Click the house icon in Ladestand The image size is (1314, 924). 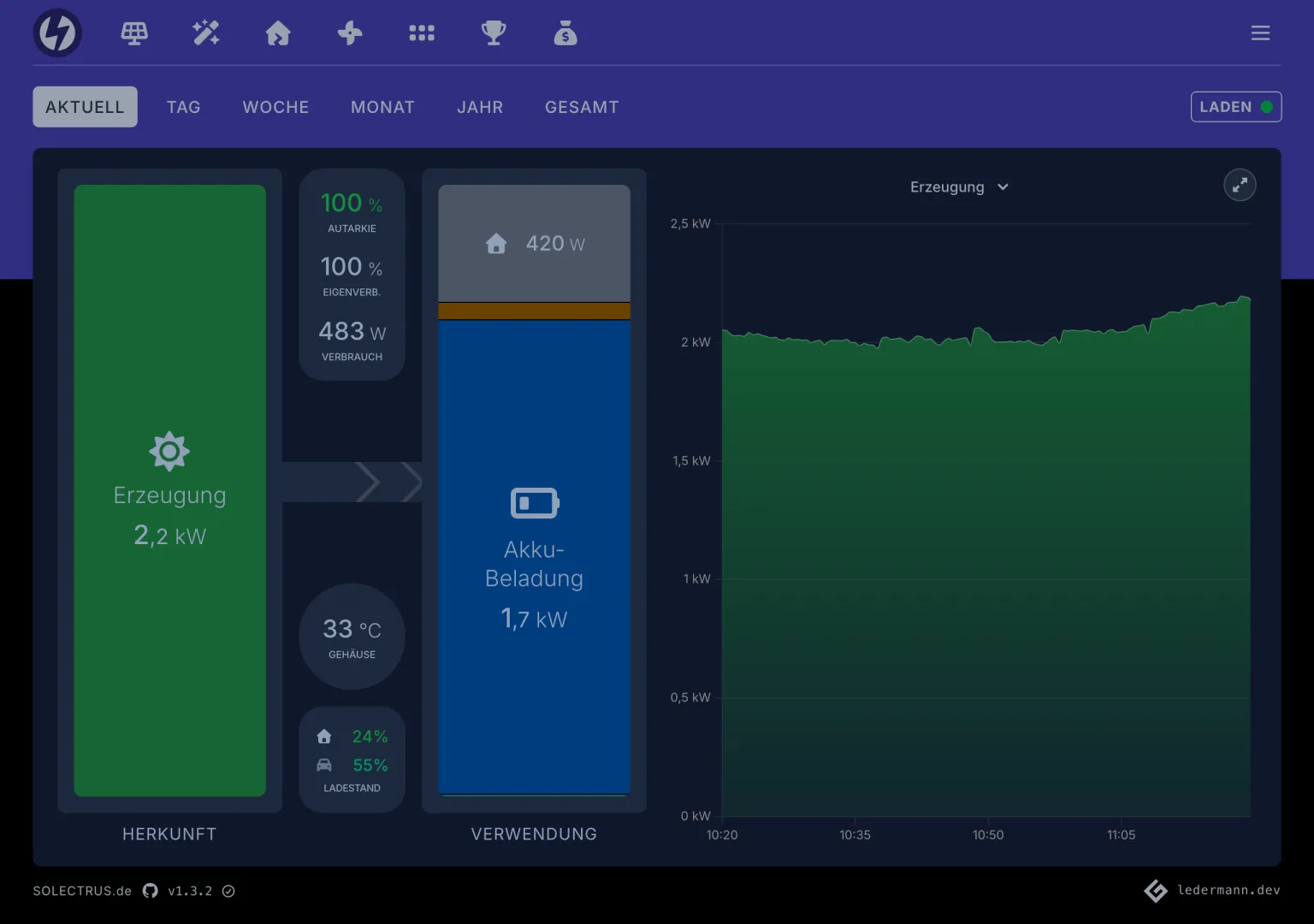pyautogui.click(x=324, y=737)
